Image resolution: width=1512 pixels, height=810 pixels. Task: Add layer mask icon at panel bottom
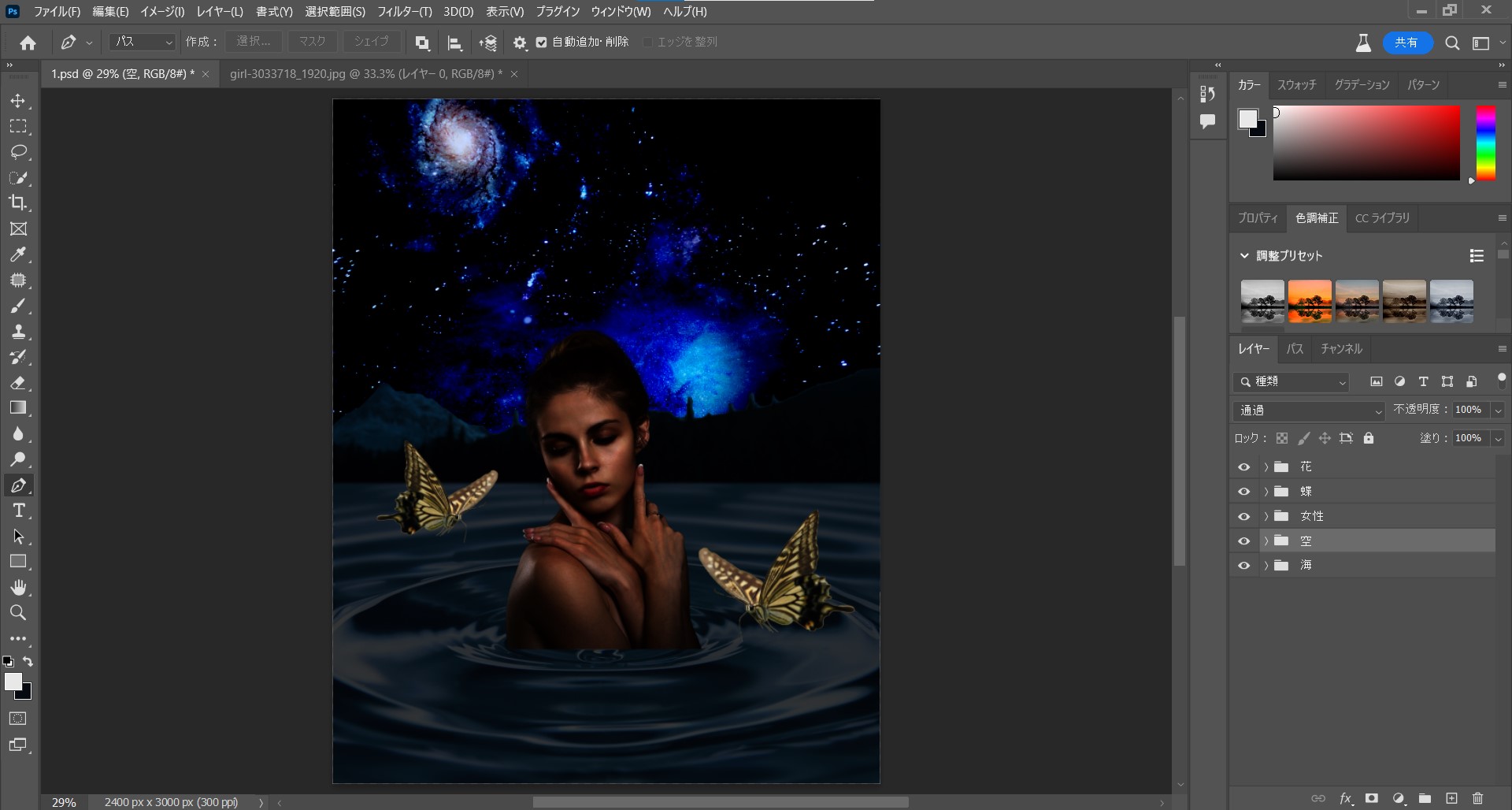click(x=1372, y=798)
